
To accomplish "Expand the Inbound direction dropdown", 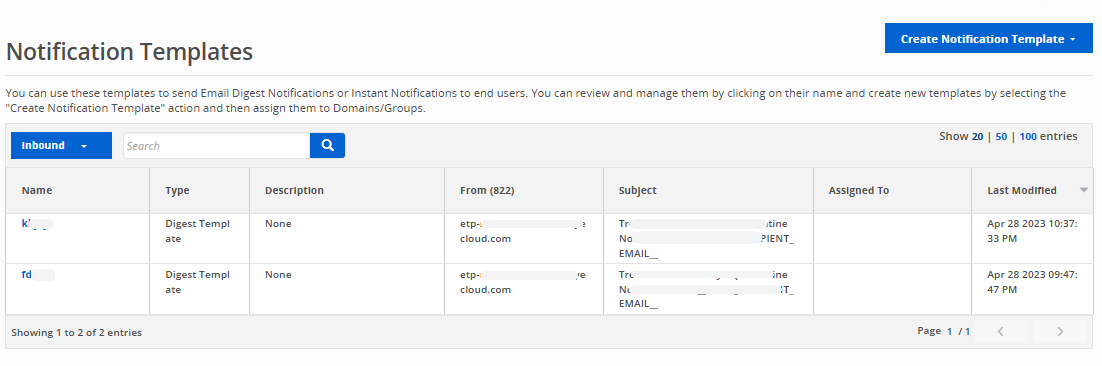I will click(61, 145).
